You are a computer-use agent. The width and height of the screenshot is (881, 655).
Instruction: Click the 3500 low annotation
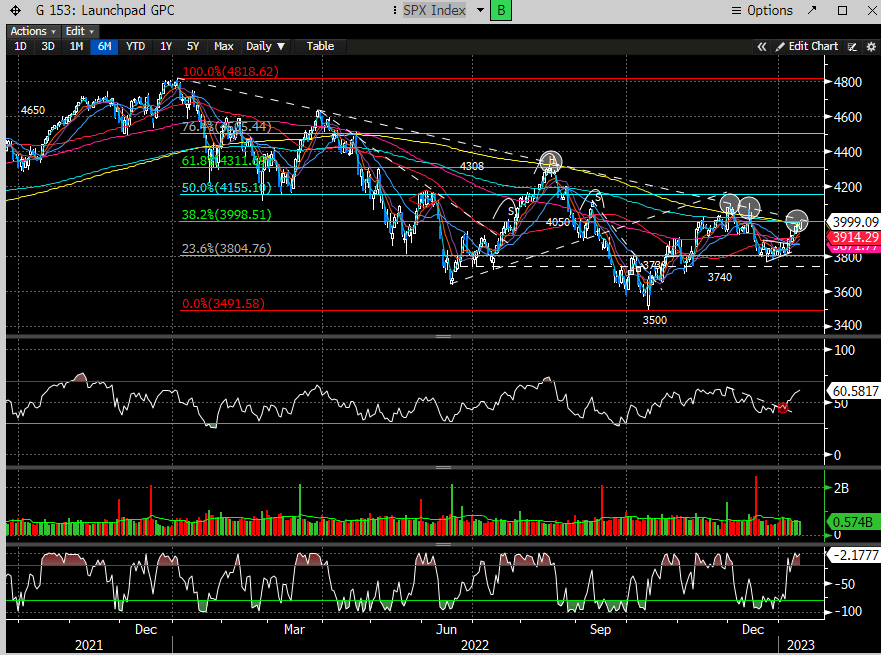point(655,320)
